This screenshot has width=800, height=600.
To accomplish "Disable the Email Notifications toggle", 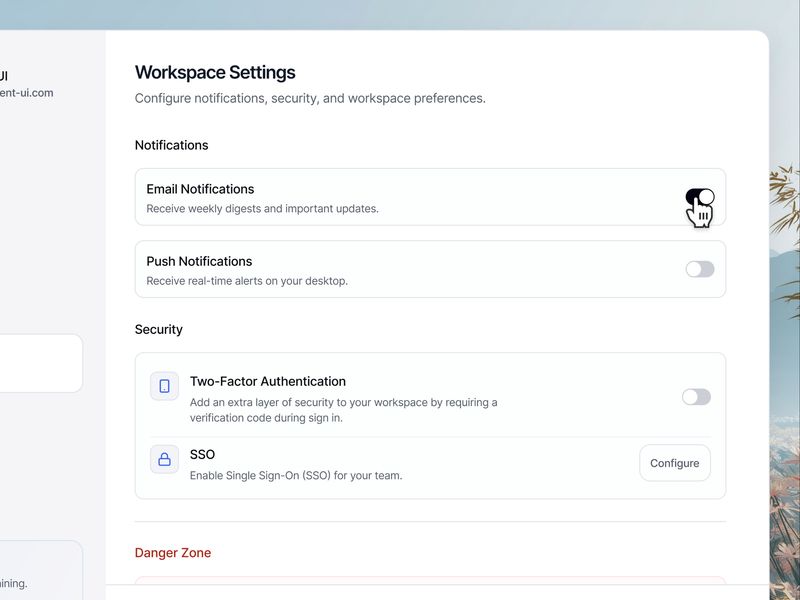I will click(x=699, y=198).
